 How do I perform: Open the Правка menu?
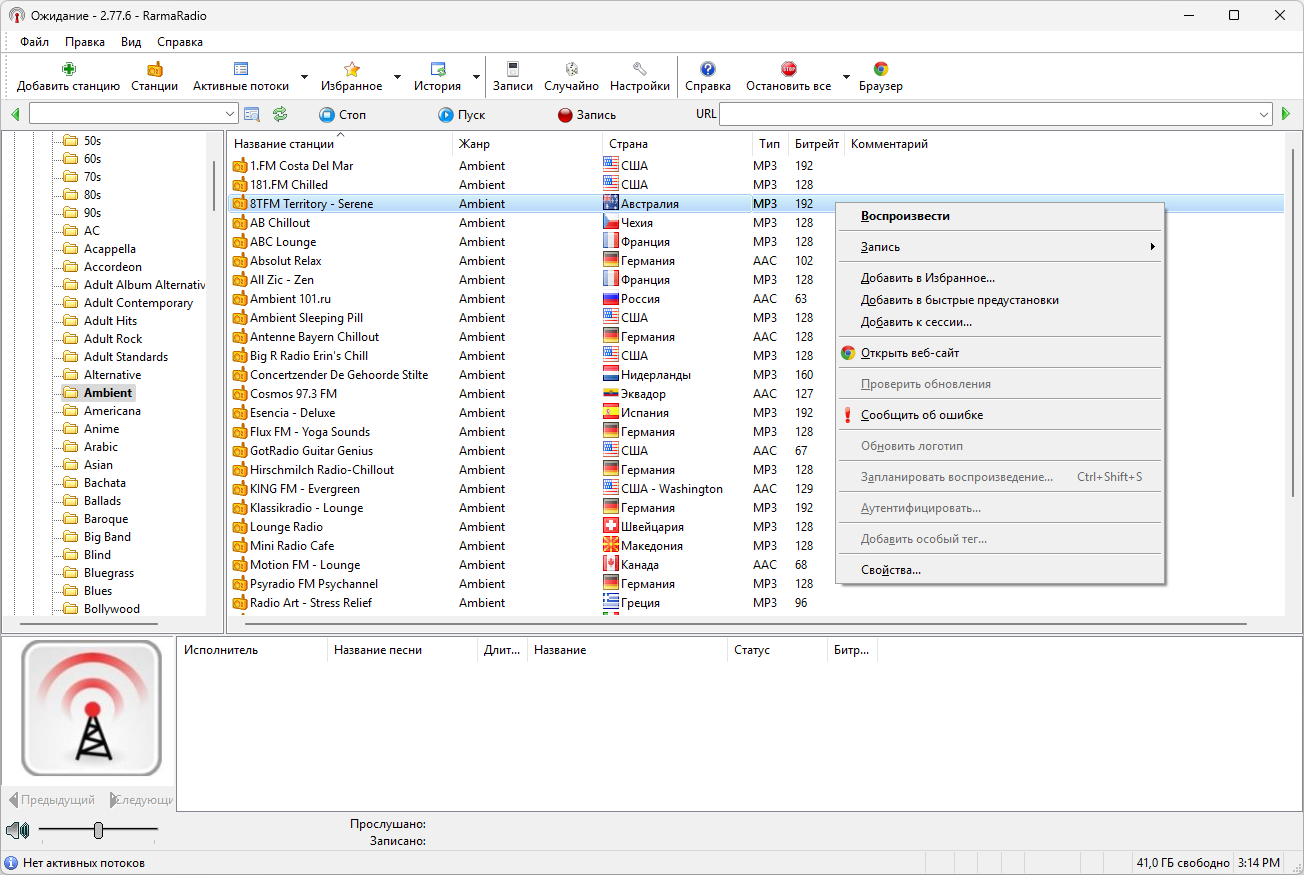tap(85, 42)
